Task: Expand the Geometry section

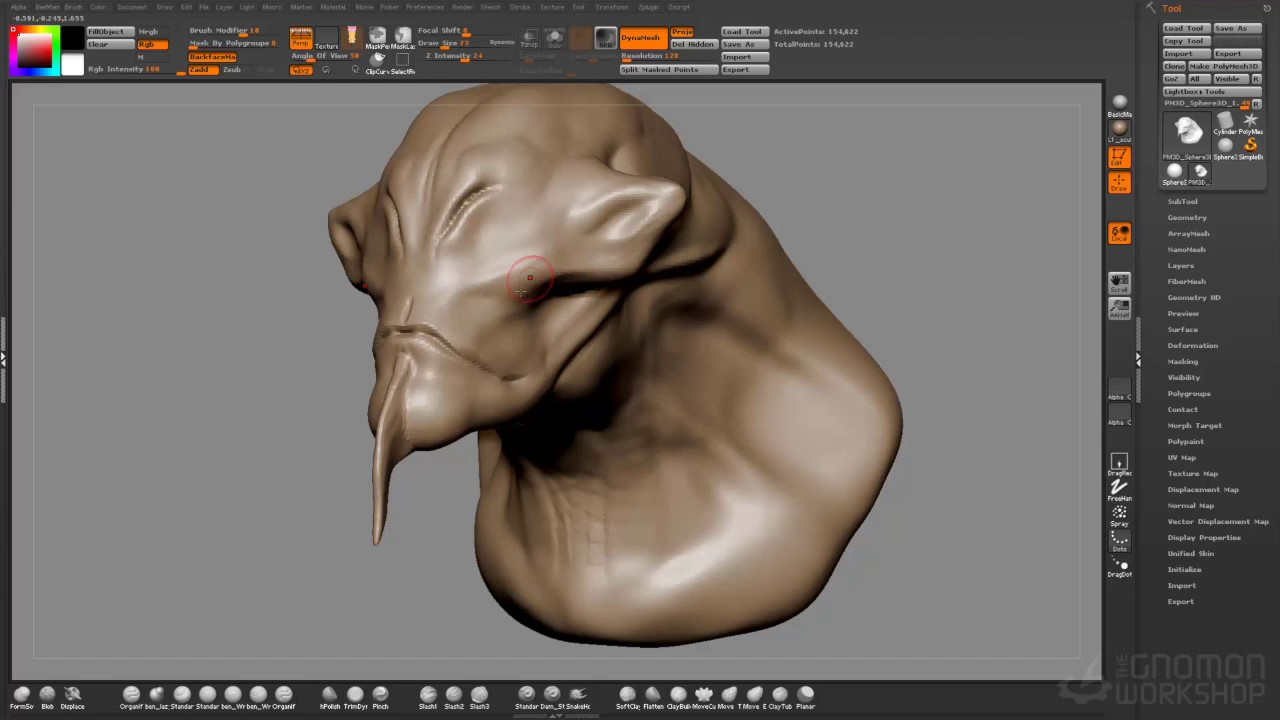Action: click(1187, 217)
